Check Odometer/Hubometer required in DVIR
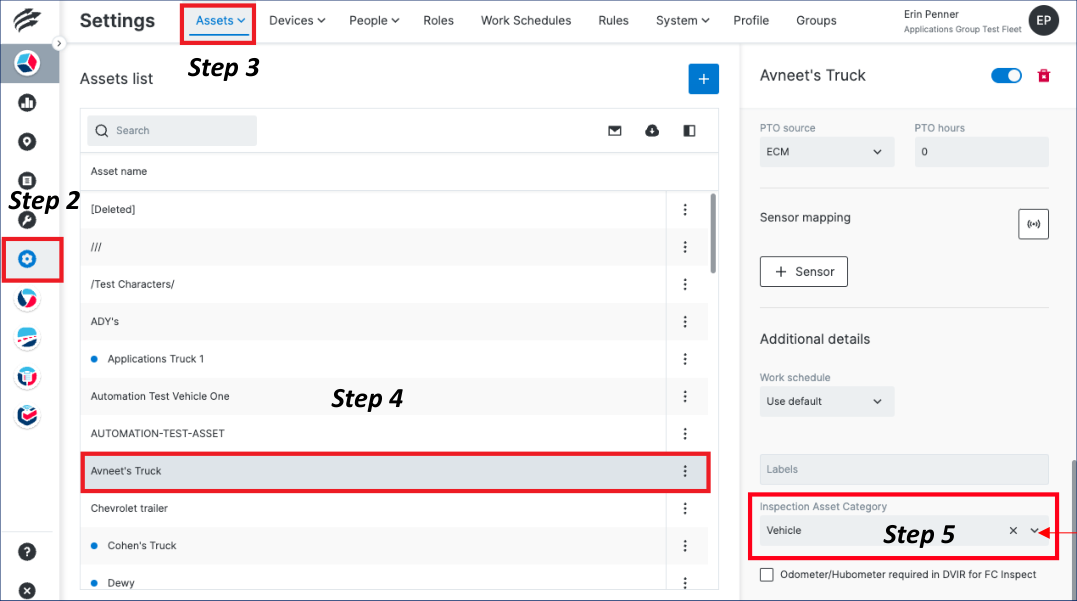The image size is (1077, 601). coord(766,574)
